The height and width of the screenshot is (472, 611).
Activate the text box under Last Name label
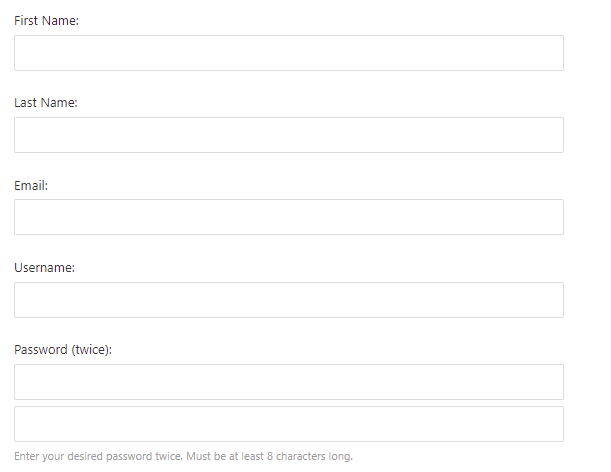point(288,135)
